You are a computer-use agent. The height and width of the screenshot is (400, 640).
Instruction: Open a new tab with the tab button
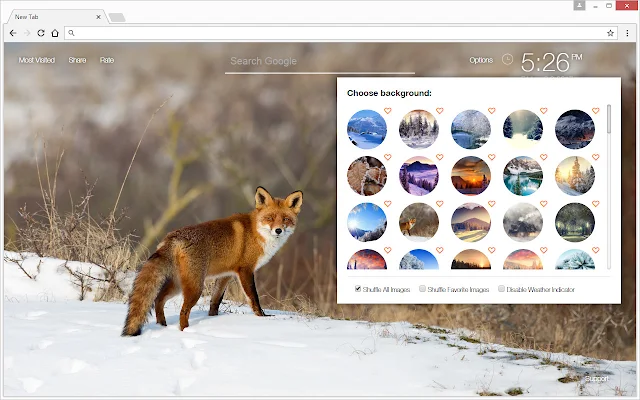tap(117, 17)
